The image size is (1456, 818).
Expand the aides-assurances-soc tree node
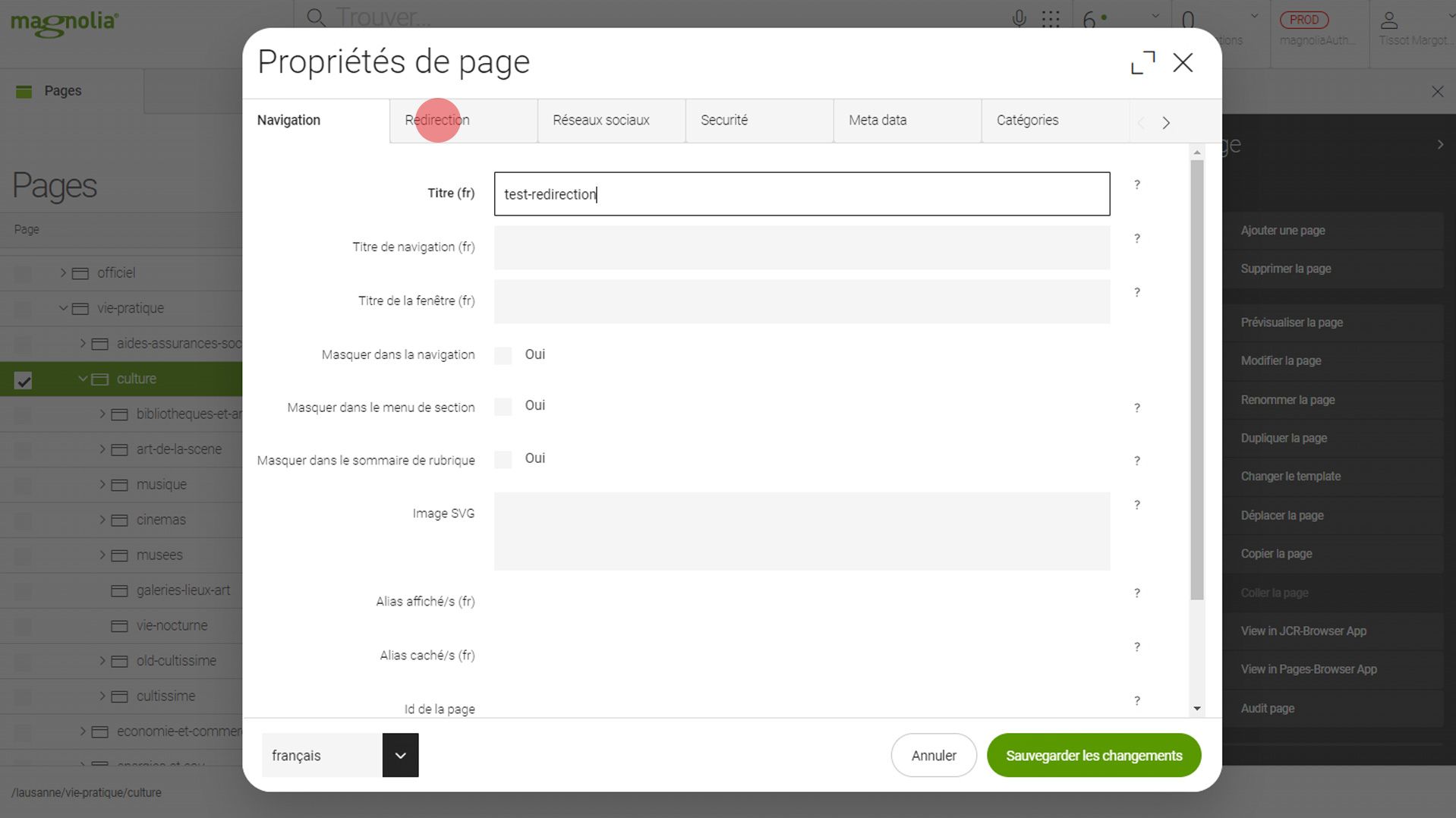83,344
